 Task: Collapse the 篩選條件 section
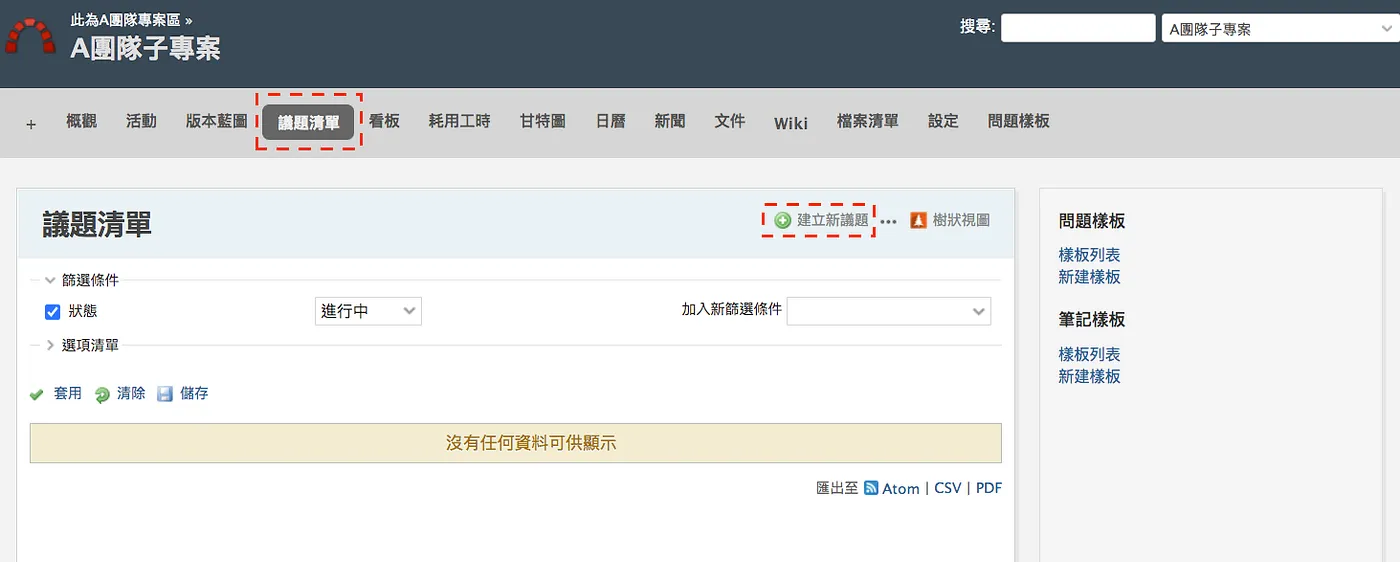82,280
